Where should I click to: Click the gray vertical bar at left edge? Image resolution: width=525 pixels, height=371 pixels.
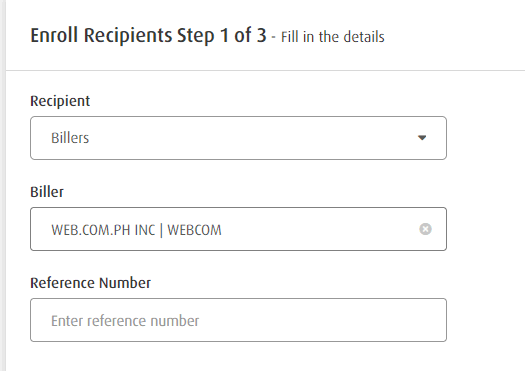click(x=3, y=186)
